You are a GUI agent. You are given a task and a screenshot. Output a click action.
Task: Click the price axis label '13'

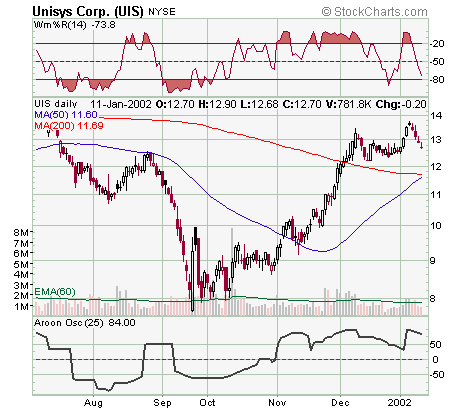click(x=436, y=139)
